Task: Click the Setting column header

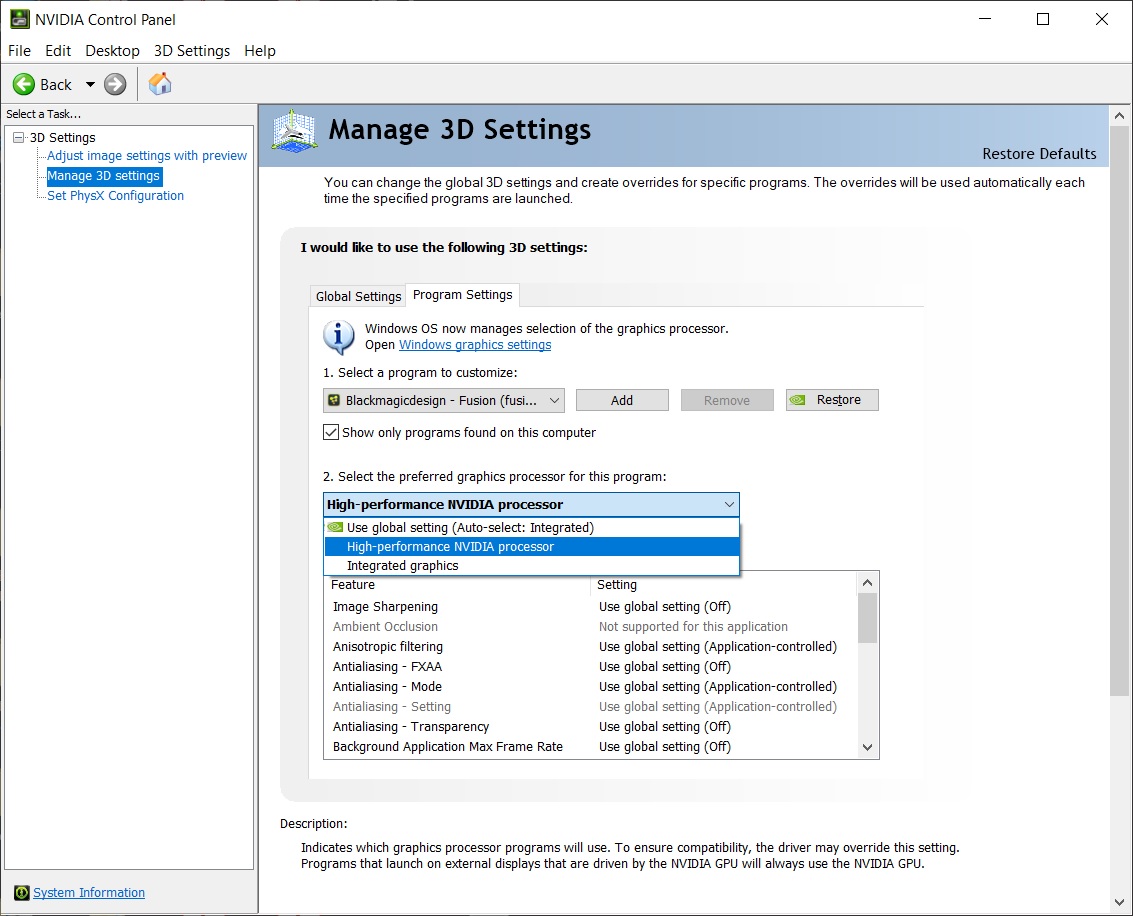Action: [x=724, y=584]
